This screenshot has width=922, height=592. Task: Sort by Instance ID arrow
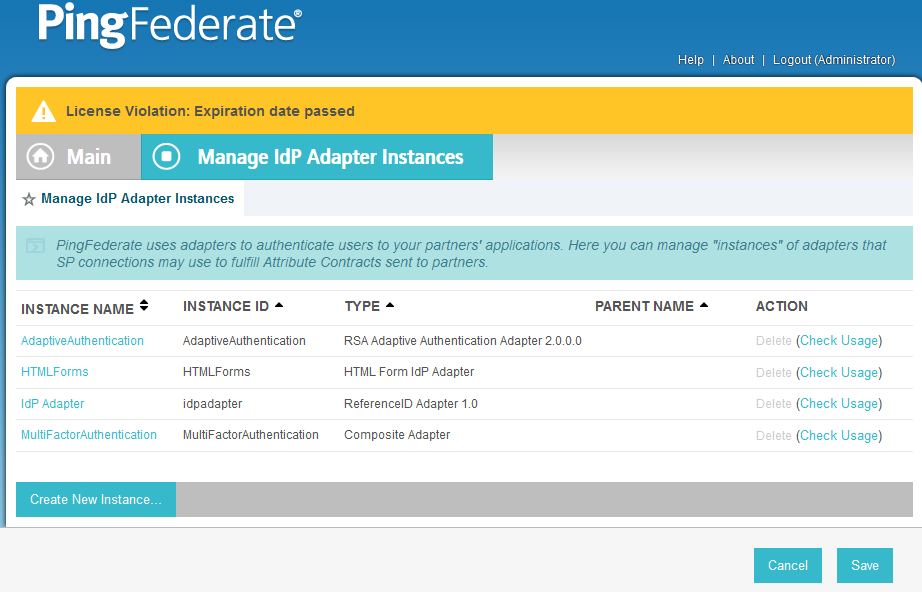tap(279, 305)
